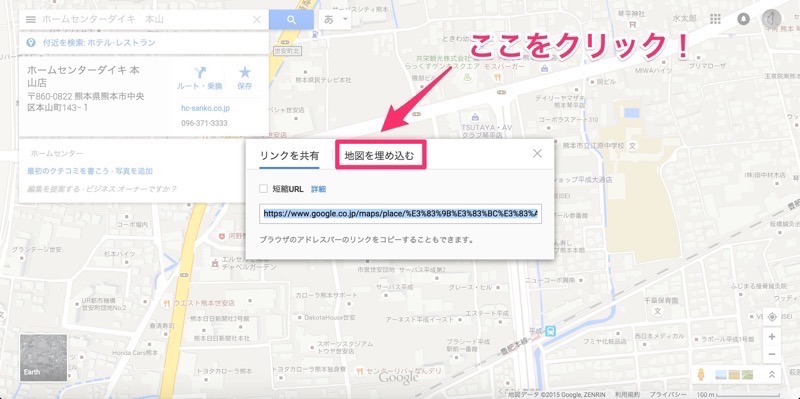Screen dimensions: 800x399
Task: Switch to 地図を埋め込む tab
Action: tap(380, 156)
